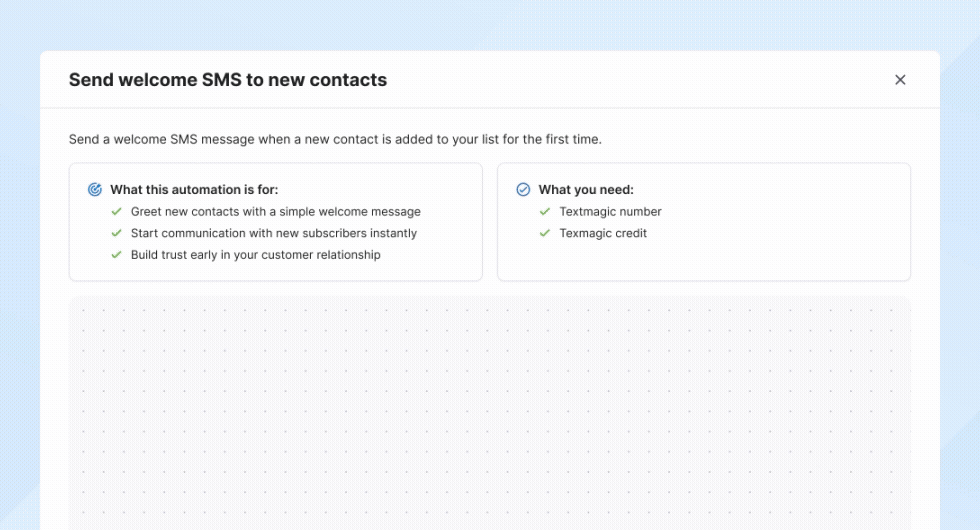Screen dimensions: 980x530
Task: Close the welcome SMS dialog
Action: click(900, 80)
